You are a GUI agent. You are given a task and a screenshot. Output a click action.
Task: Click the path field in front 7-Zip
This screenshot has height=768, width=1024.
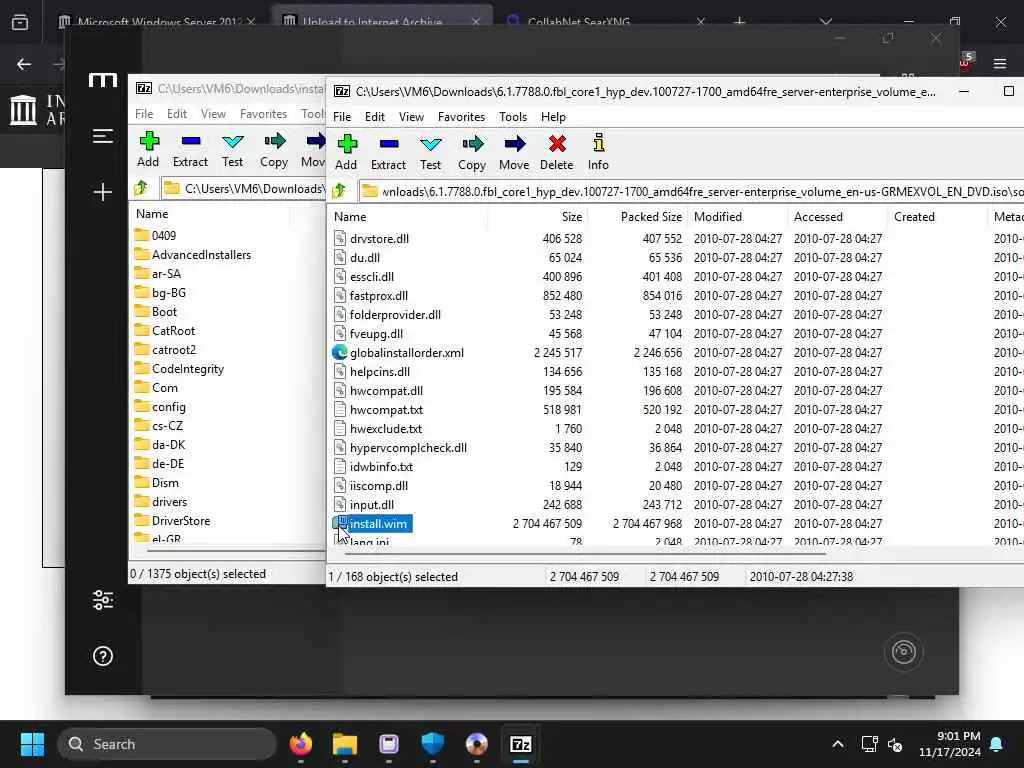[x=692, y=191]
